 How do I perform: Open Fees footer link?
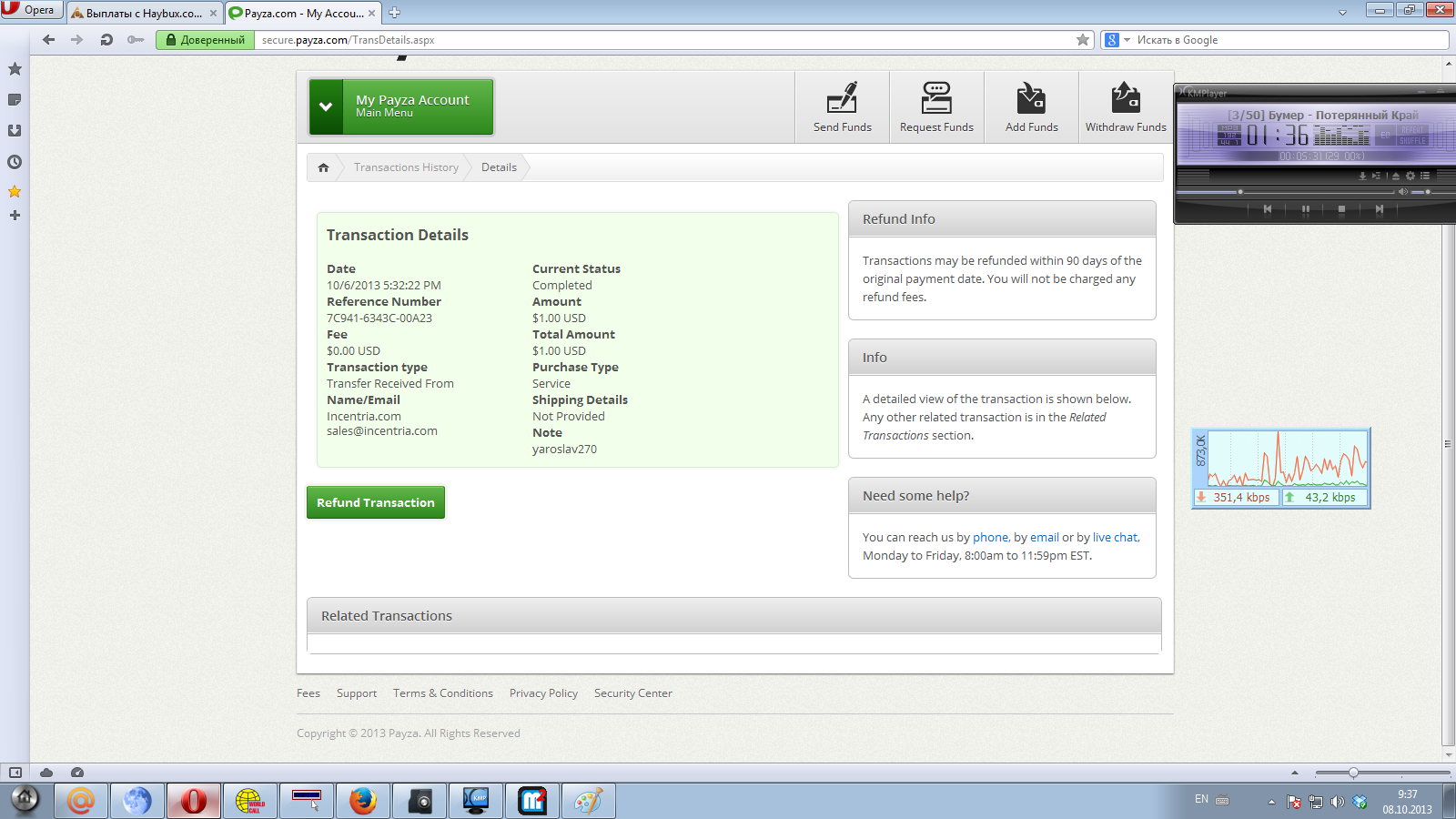[x=308, y=693]
